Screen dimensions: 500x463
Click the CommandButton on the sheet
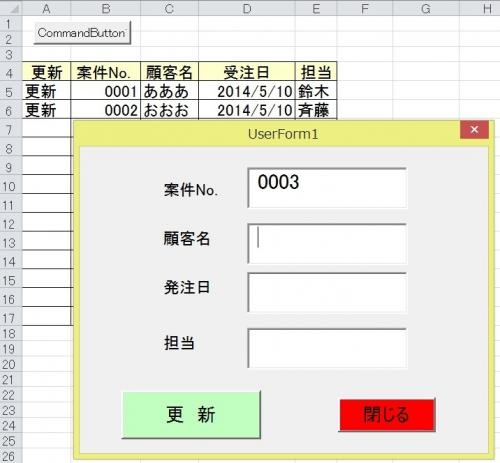pyautogui.click(x=82, y=33)
